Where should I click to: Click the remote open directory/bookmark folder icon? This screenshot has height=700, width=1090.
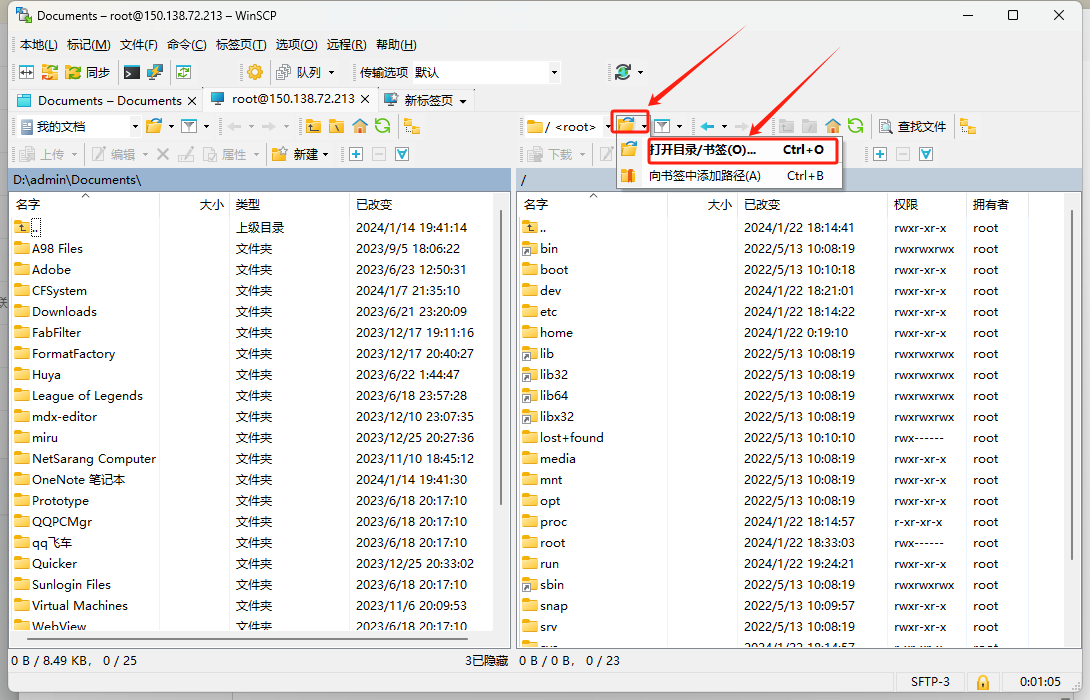click(626, 125)
